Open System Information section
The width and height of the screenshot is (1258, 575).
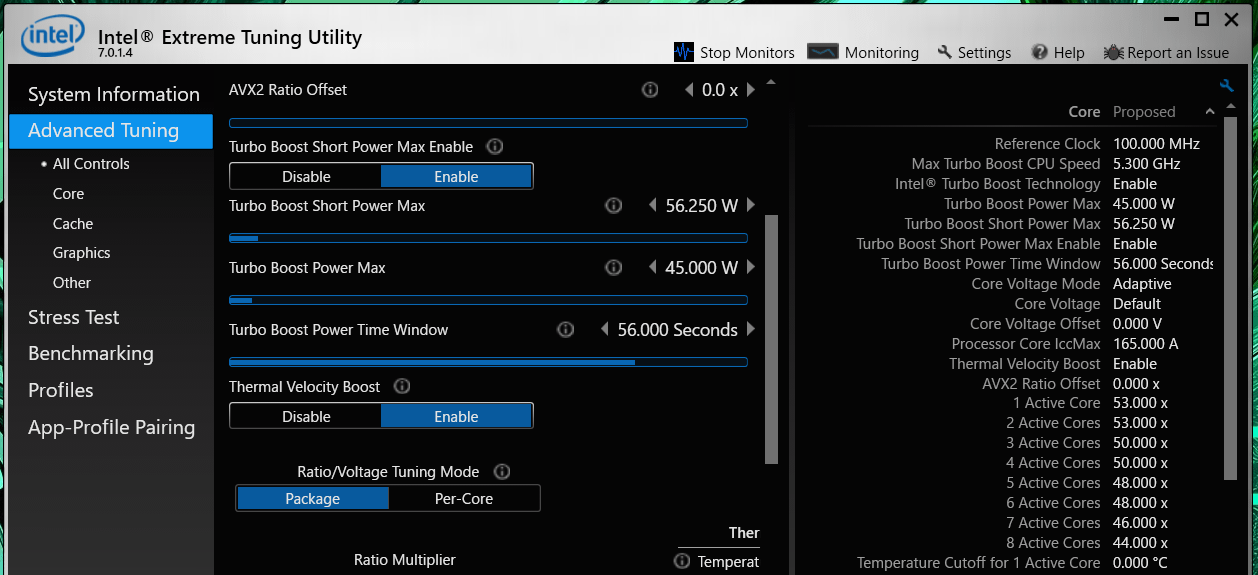pyautogui.click(x=114, y=94)
